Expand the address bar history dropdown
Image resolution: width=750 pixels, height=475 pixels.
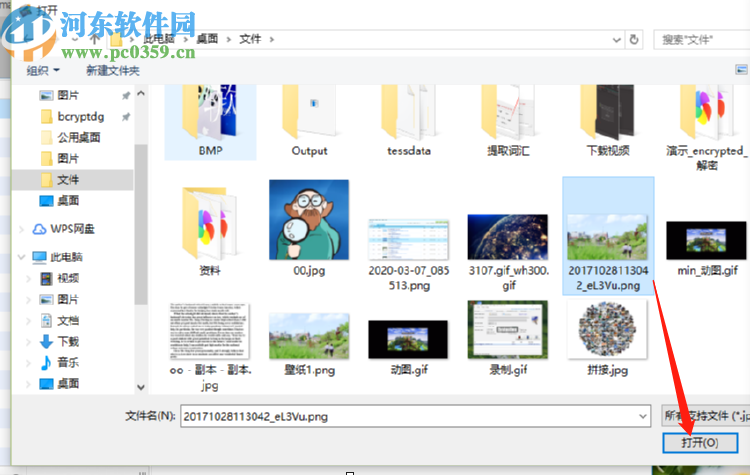click(617, 40)
